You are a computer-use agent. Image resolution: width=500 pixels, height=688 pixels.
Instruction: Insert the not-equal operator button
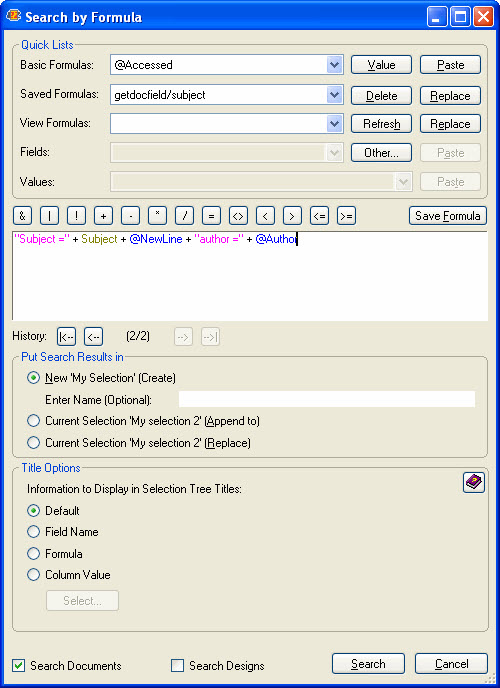(238, 215)
